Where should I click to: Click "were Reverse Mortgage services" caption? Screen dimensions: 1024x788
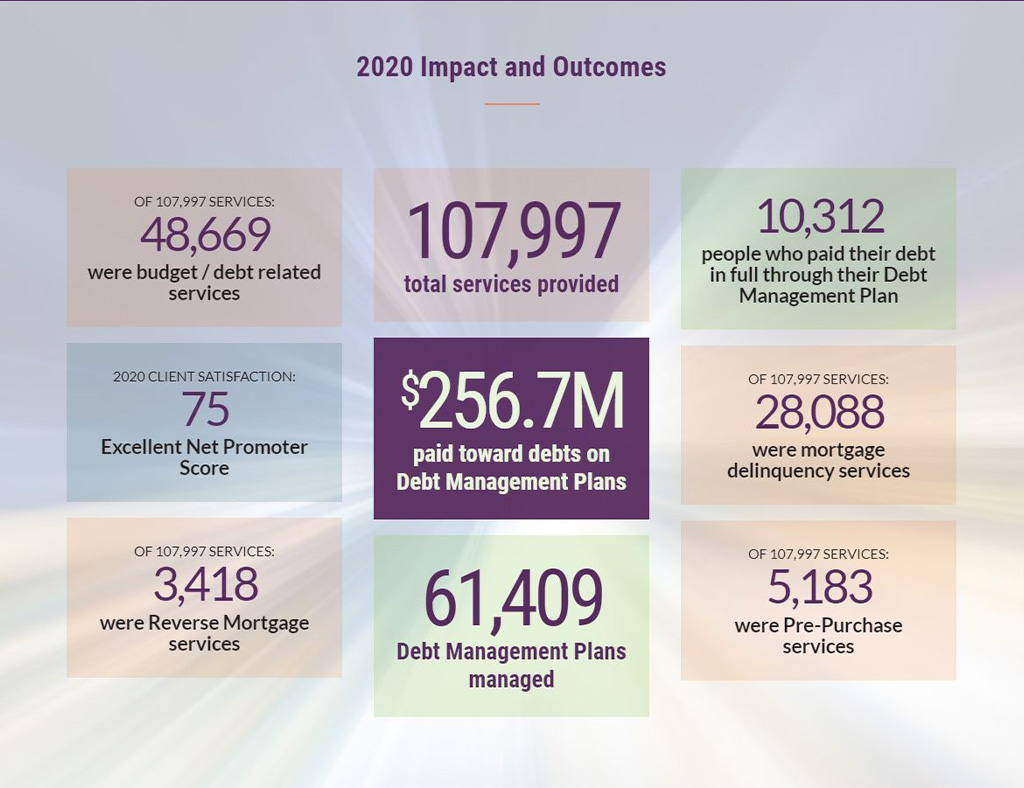pyautogui.click(x=204, y=633)
